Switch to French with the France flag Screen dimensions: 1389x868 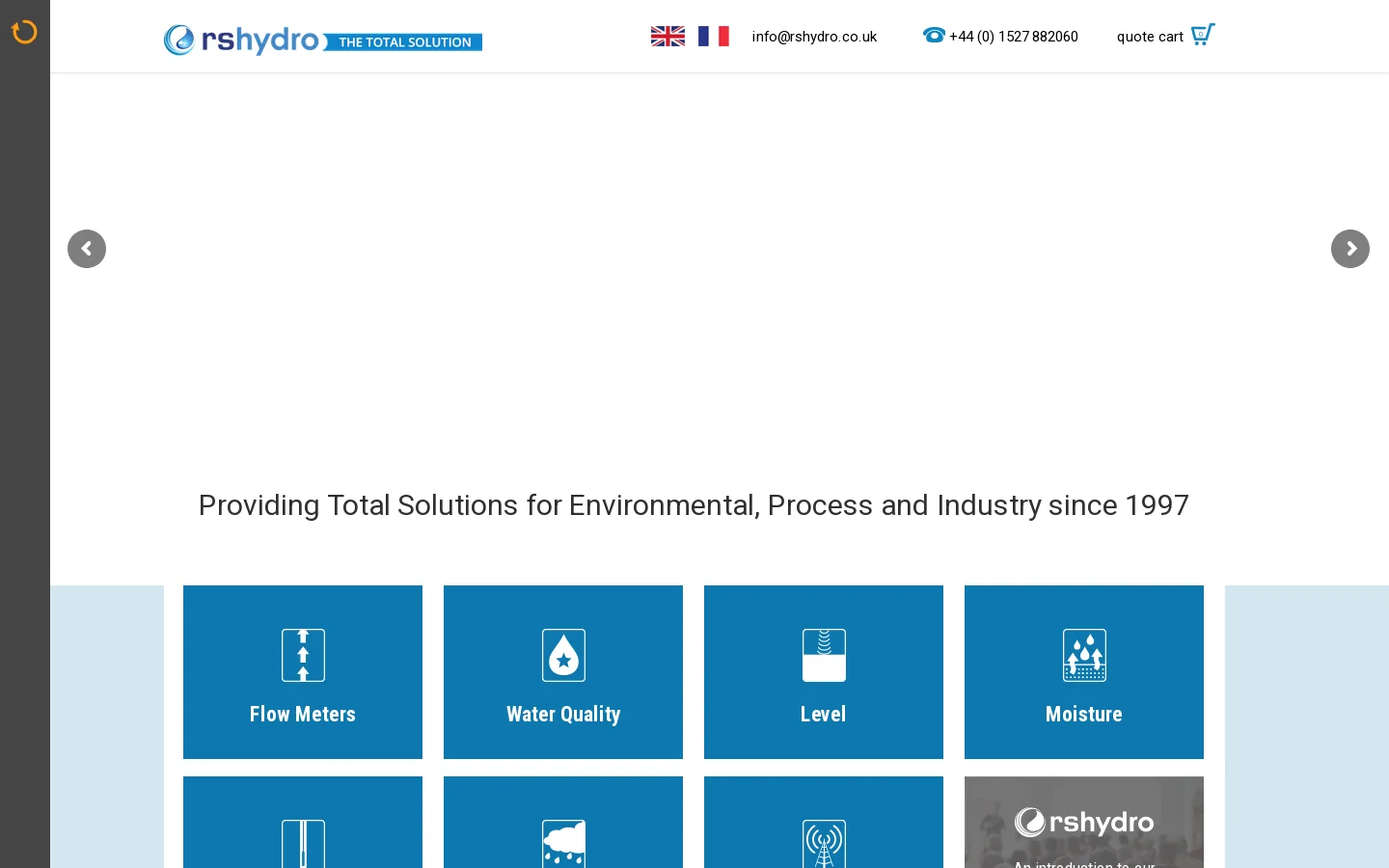tap(714, 36)
